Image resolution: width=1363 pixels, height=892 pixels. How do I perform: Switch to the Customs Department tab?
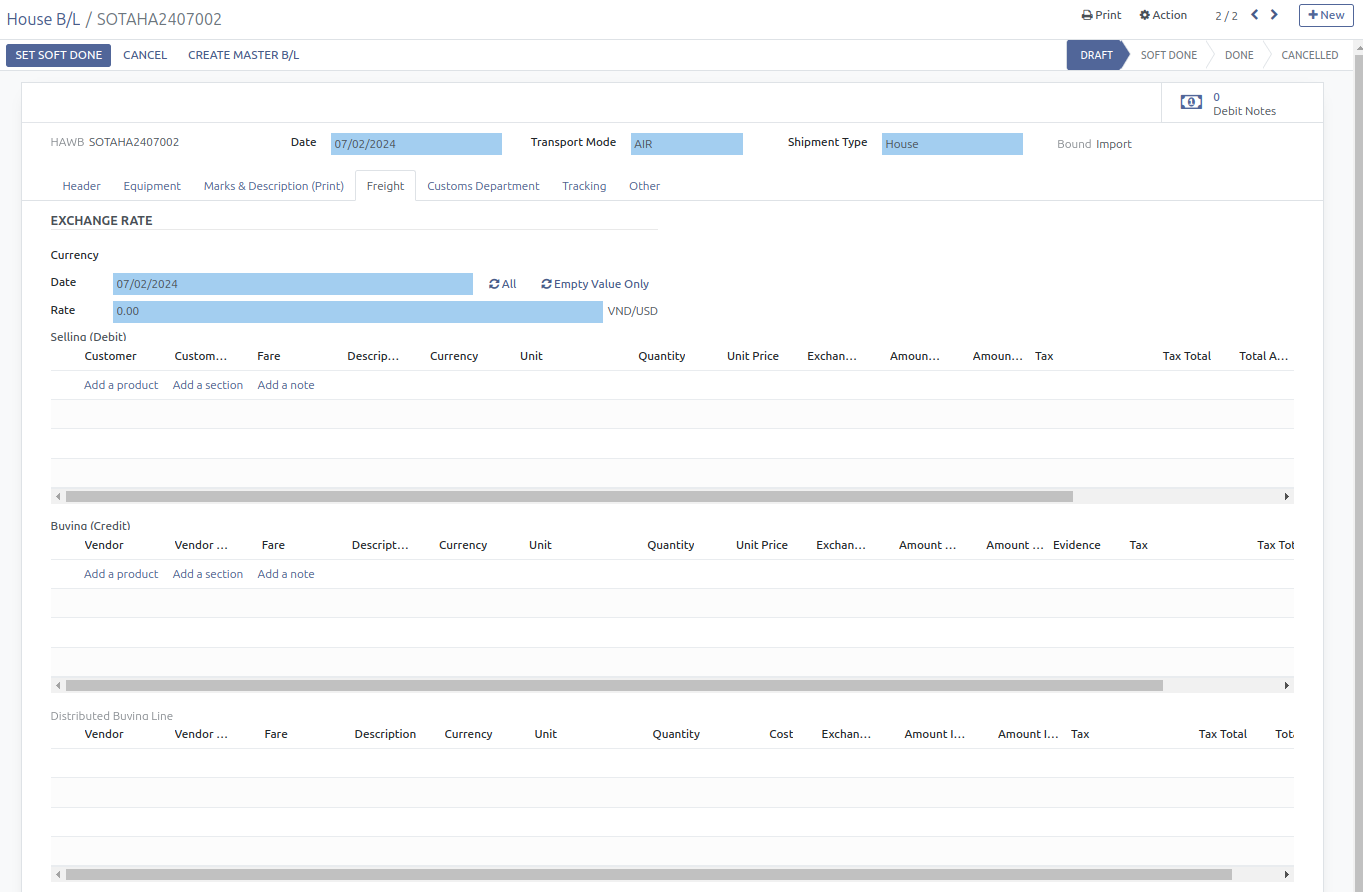[483, 186]
